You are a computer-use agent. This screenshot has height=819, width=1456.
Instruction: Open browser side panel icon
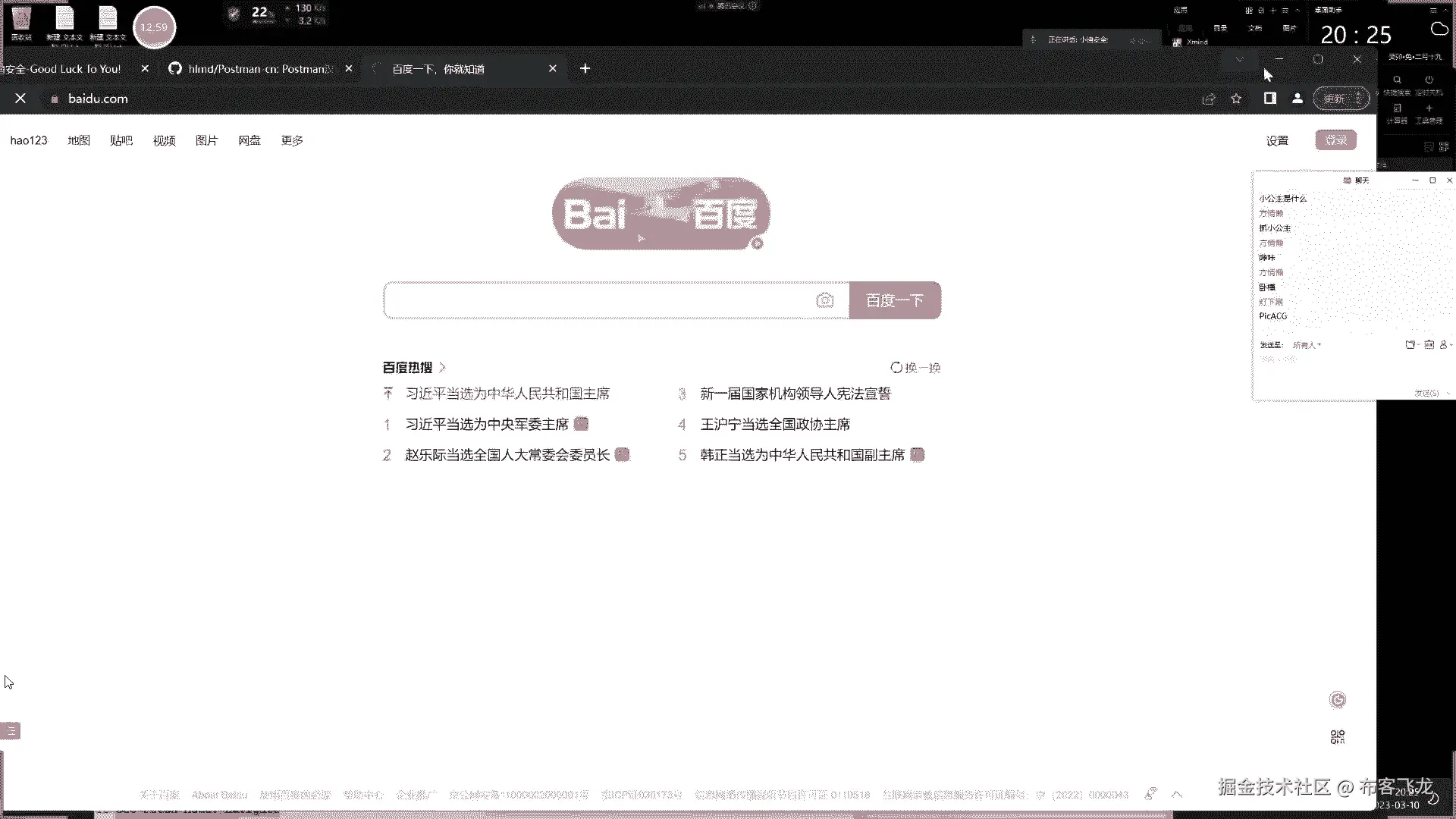tap(1269, 98)
